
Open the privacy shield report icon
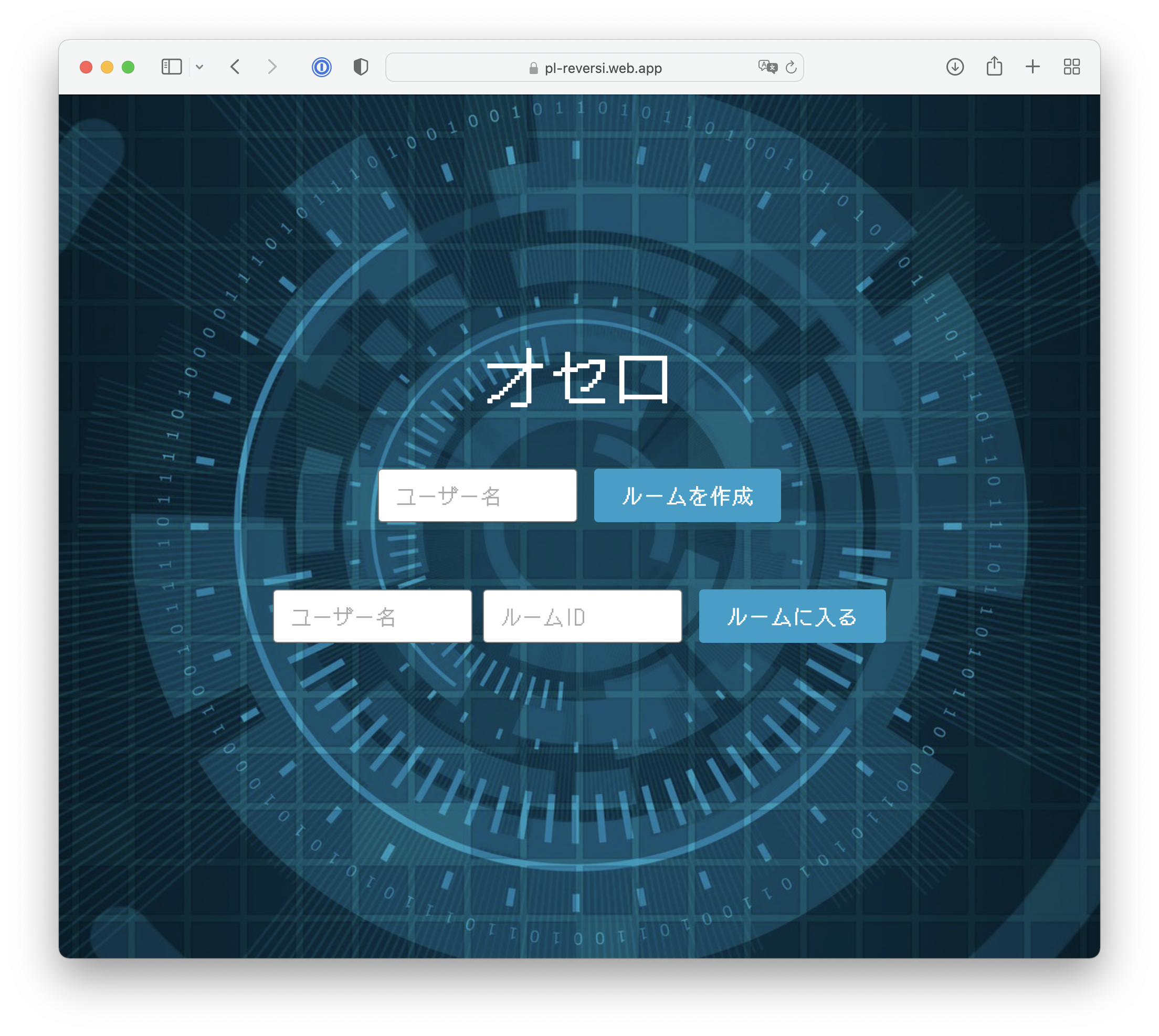coord(360,67)
